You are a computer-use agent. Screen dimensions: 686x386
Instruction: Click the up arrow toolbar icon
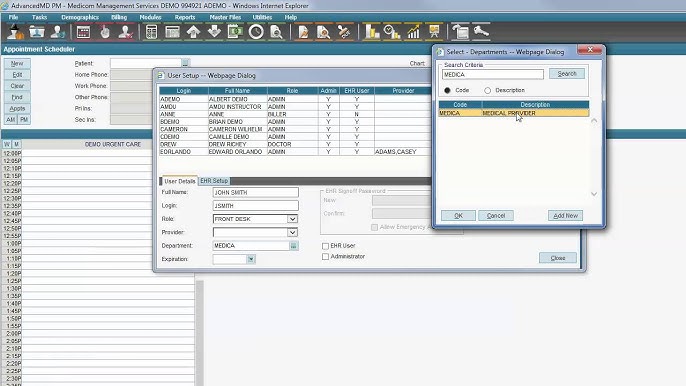193,32
